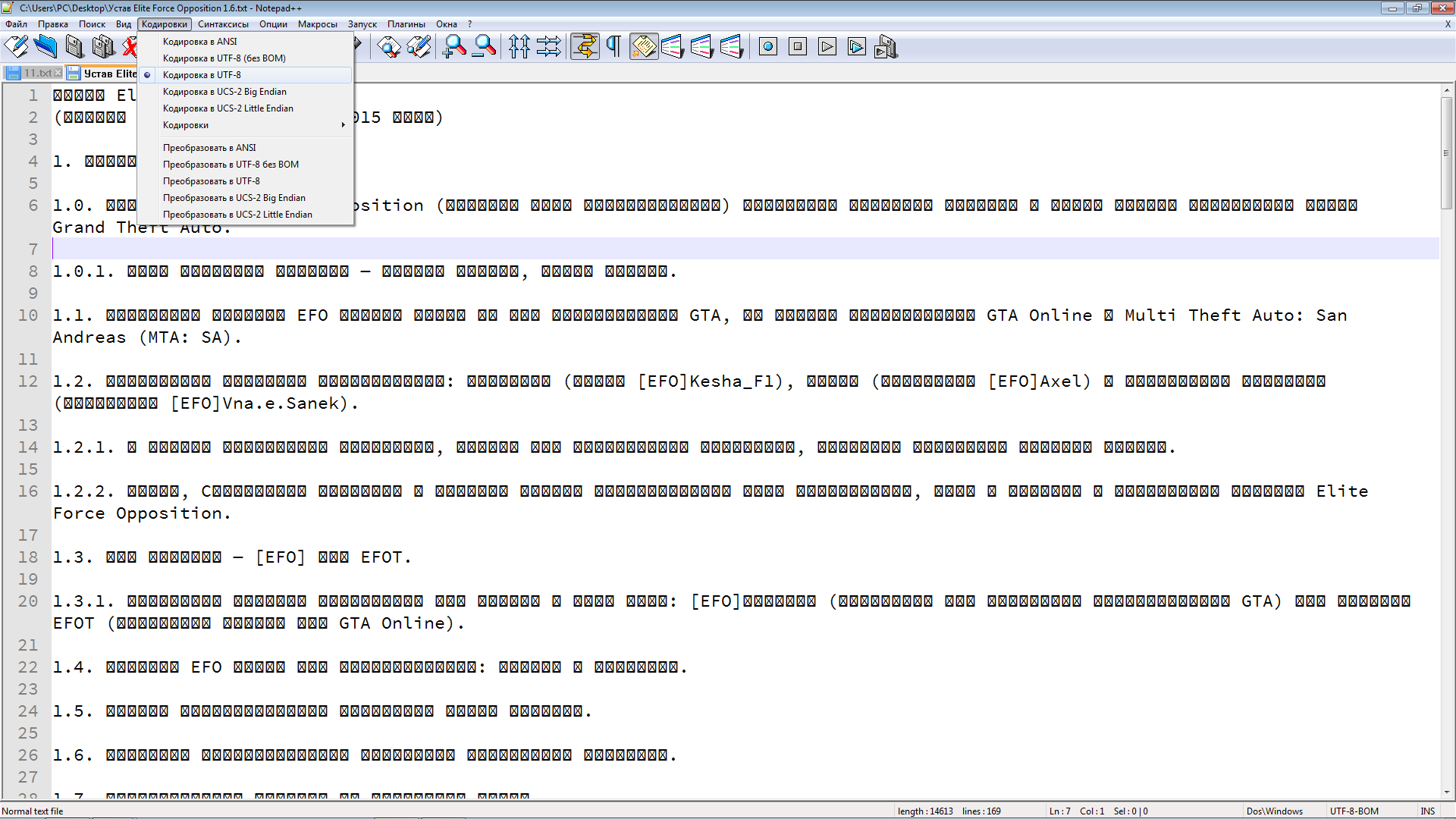Click 'length : 14613' in status bar
Screen dimensions: 1456x819
tap(925, 811)
